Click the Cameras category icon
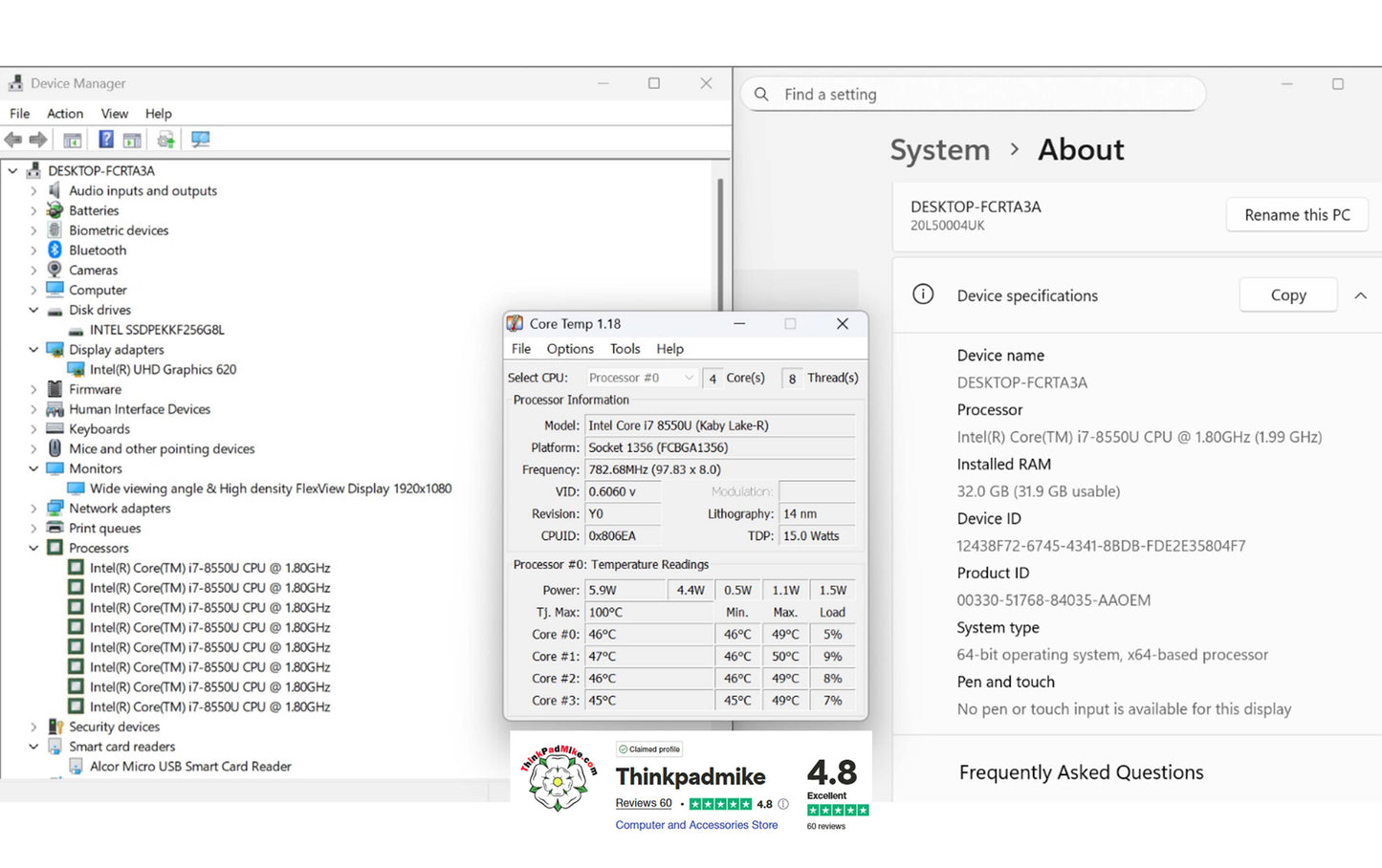The width and height of the screenshot is (1382, 868). pos(55,270)
